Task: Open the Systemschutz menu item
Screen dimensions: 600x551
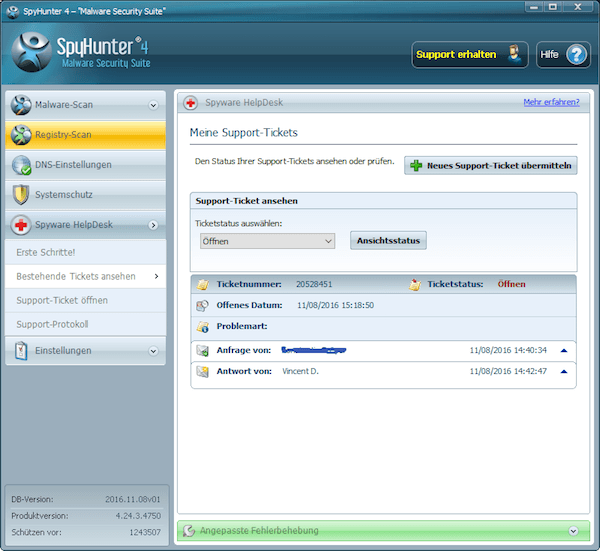Action: coord(86,195)
